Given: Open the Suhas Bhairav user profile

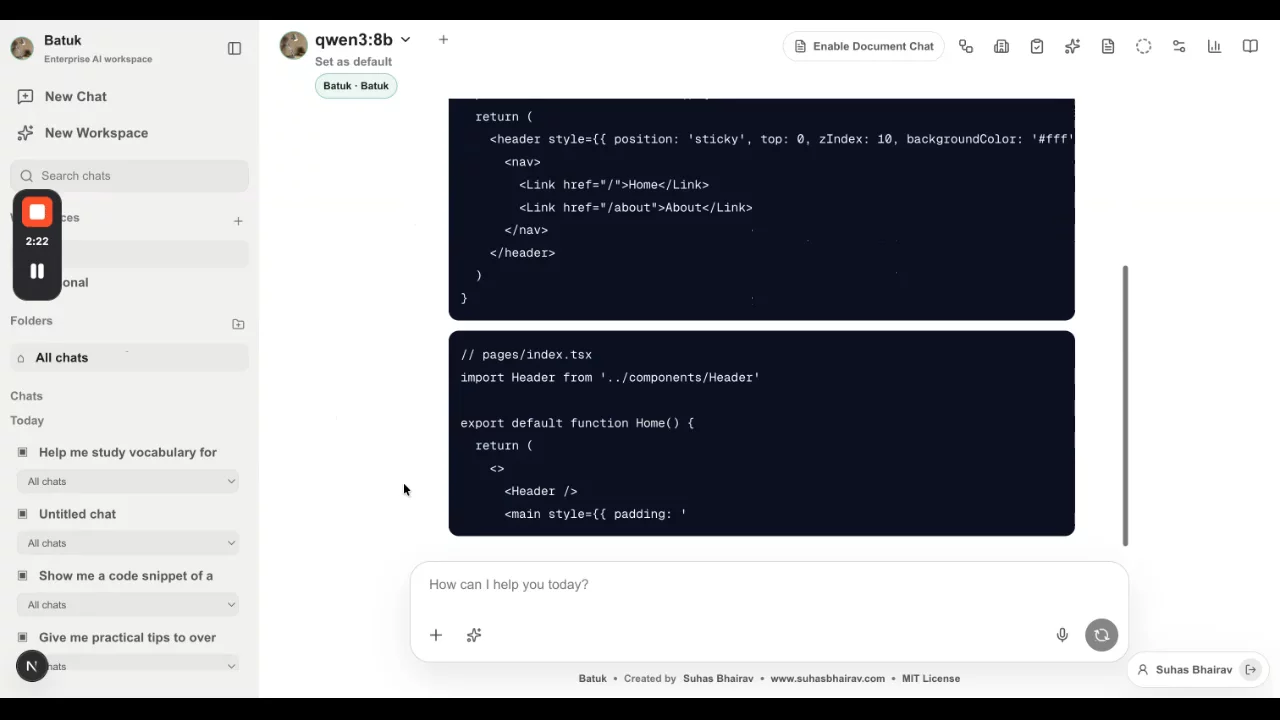Looking at the screenshot, I should click(x=1184, y=670).
